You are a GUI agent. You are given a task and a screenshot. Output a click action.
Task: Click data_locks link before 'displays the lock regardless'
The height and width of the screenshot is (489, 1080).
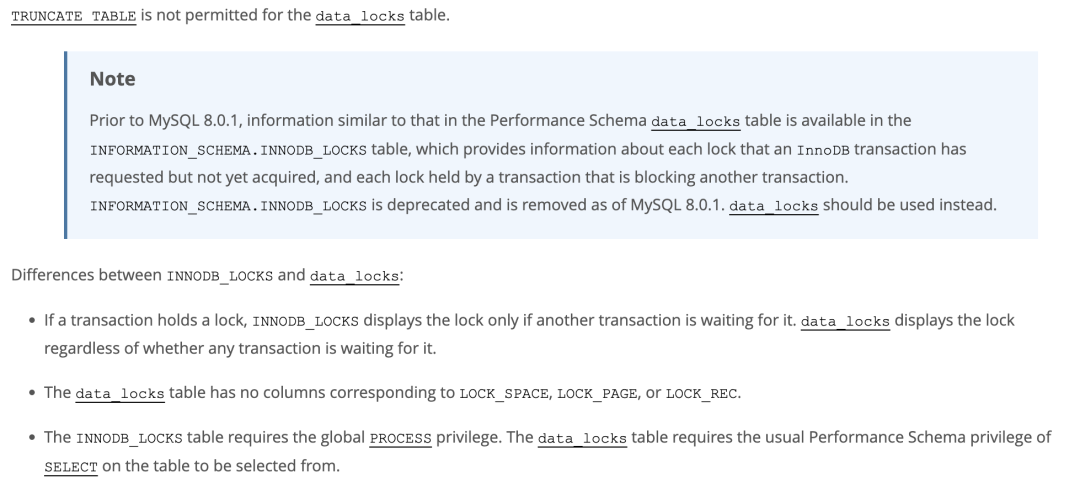click(x=845, y=322)
